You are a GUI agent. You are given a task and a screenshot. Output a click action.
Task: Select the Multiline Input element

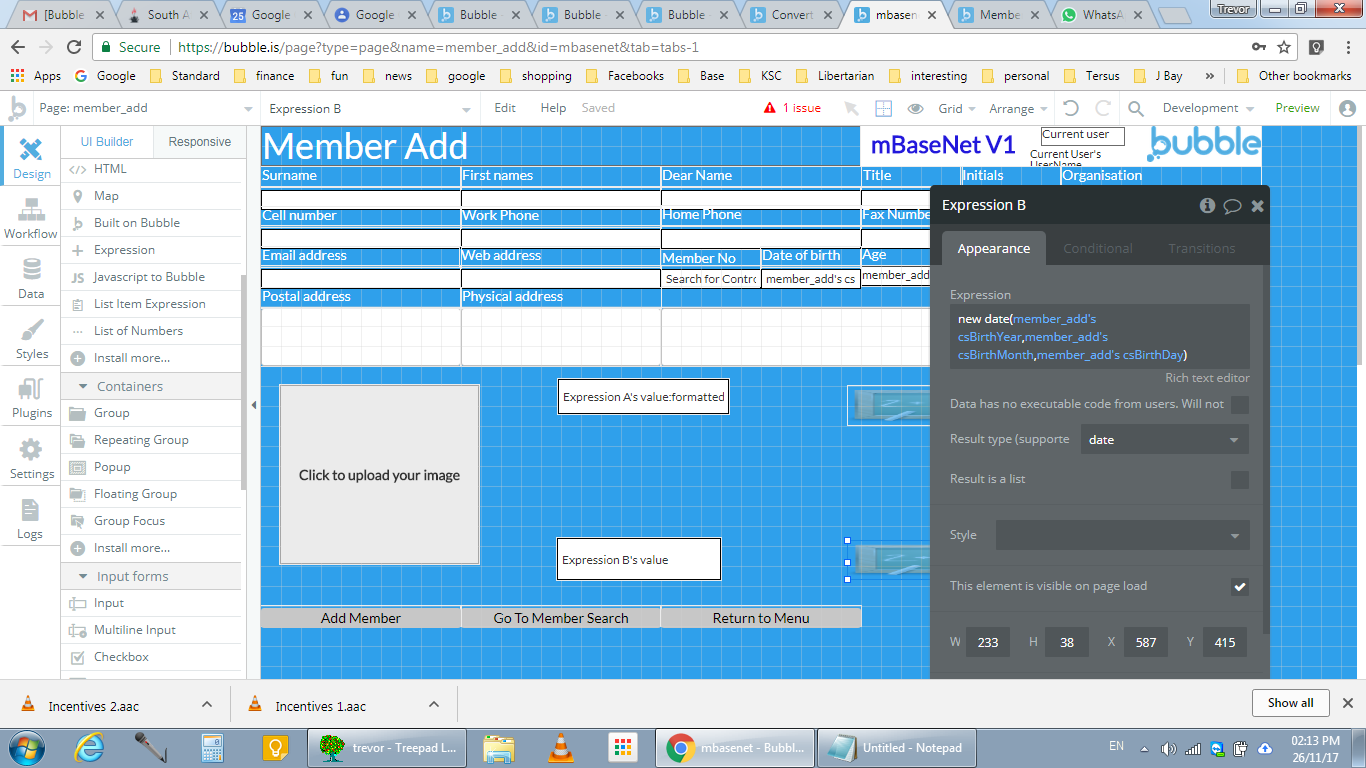[134, 630]
